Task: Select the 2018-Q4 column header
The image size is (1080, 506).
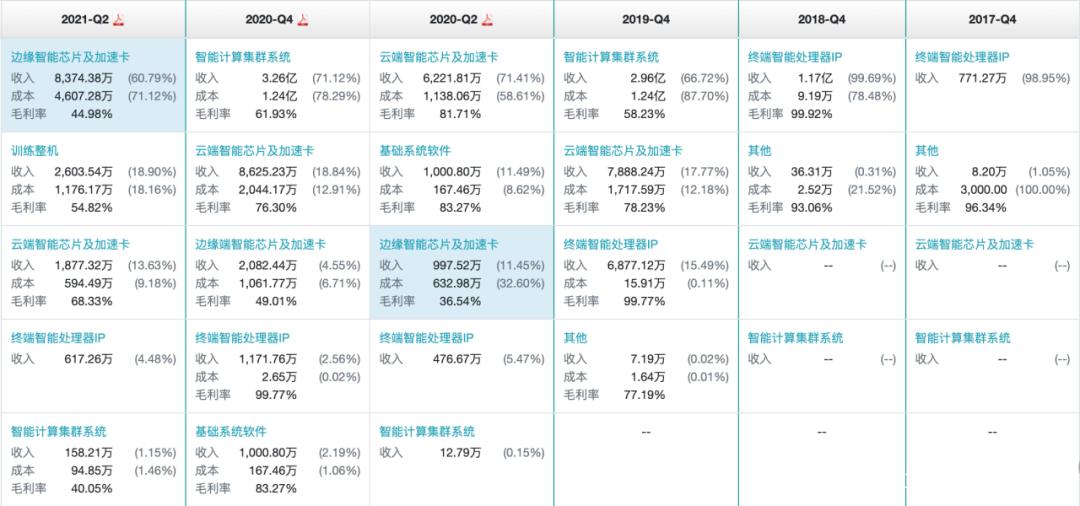Action: click(x=822, y=19)
